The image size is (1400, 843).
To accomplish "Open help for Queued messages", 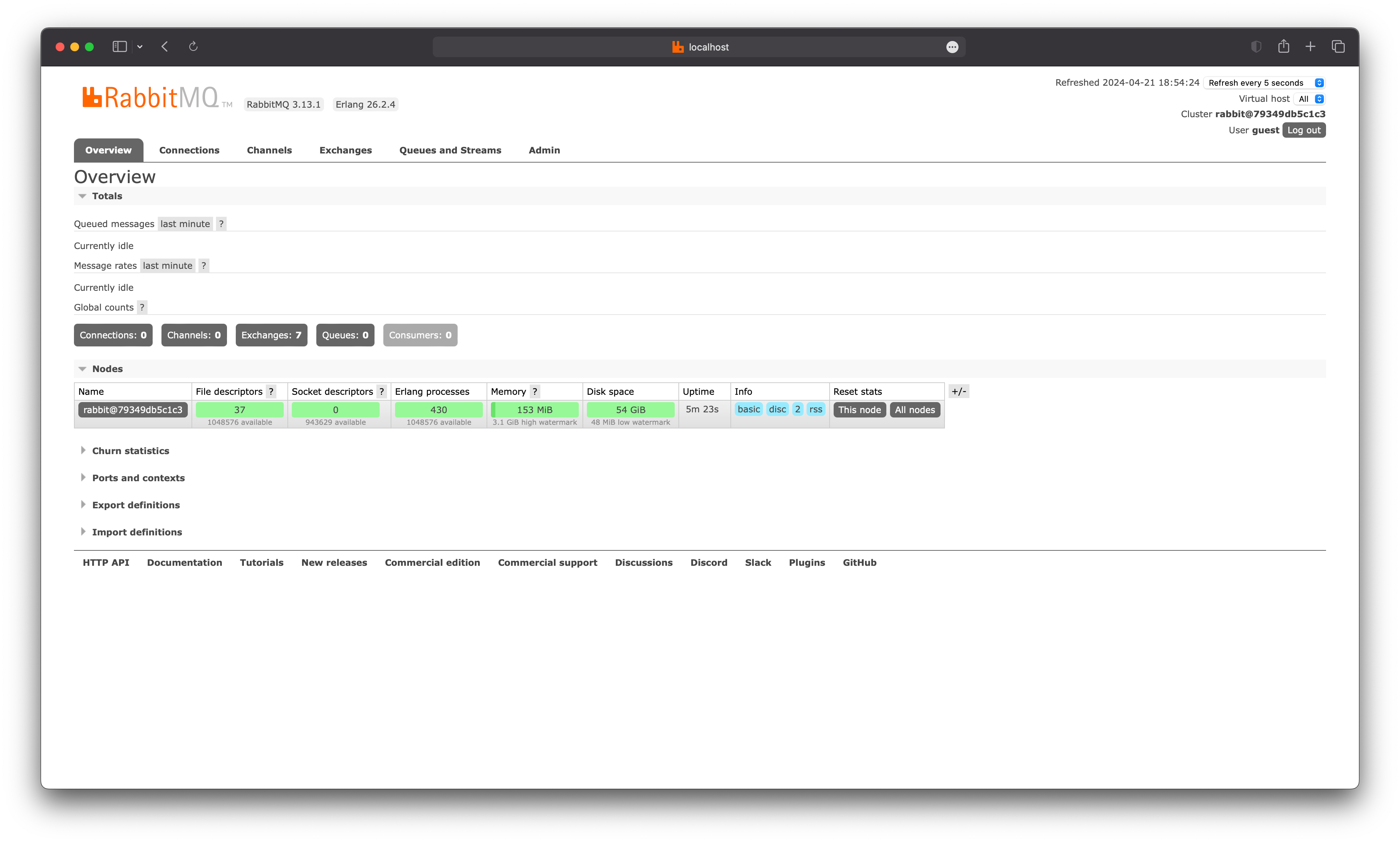I will 221,224.
